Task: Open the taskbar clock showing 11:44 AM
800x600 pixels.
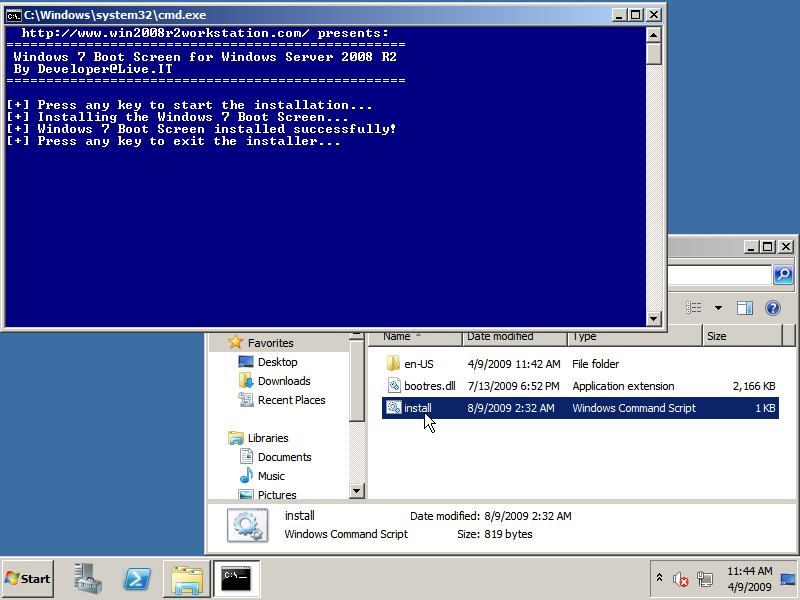Action: [x=749, y=579]
